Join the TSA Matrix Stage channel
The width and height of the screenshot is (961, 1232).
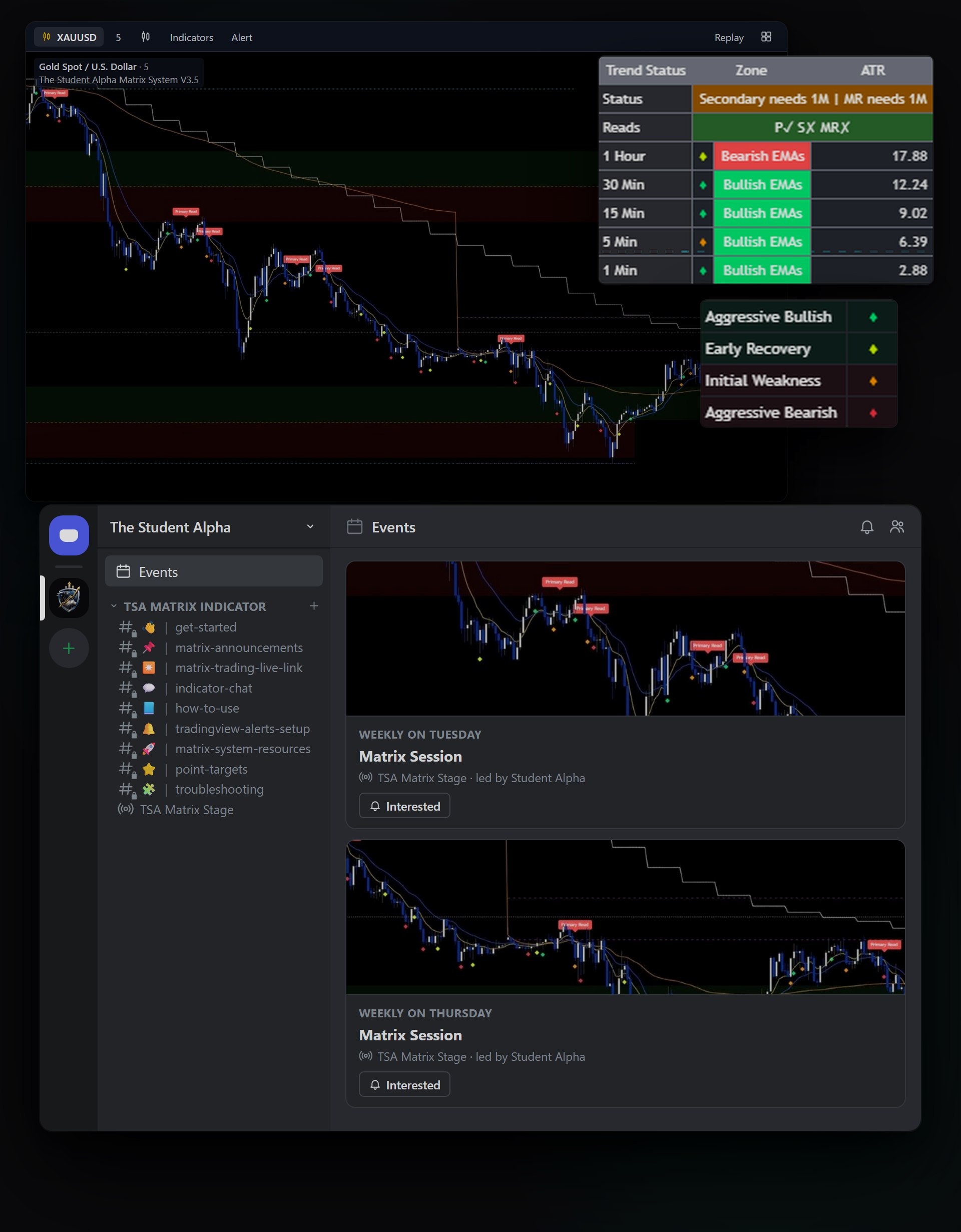click(176, 810)
